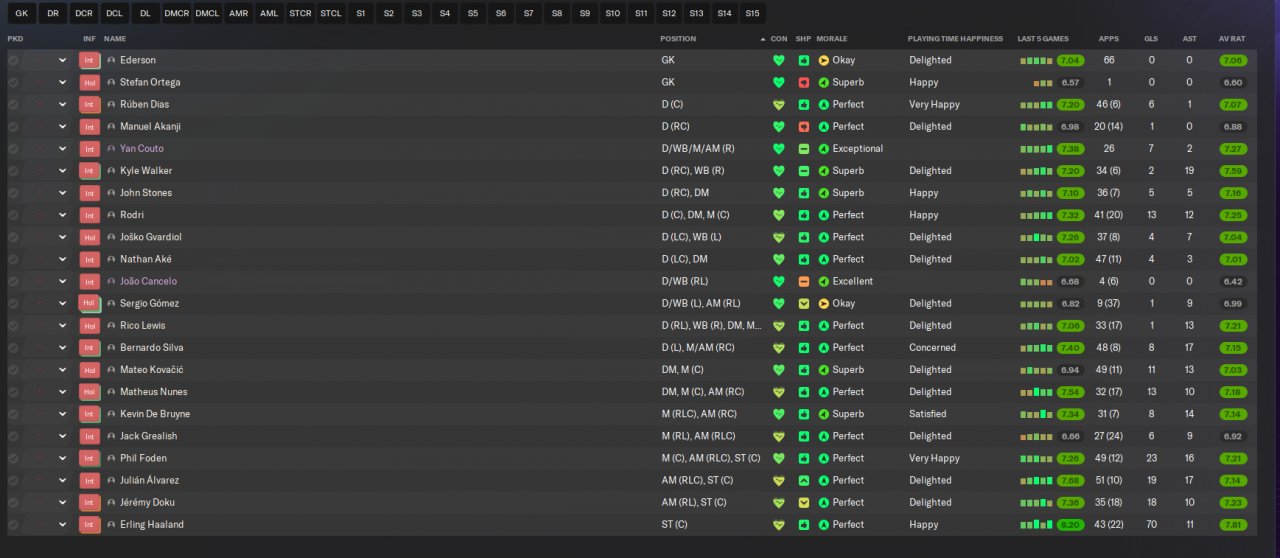Toggle picked checkmark for Kevin De Bruyne
This screenshot has width=1280, height=558.
13,414
